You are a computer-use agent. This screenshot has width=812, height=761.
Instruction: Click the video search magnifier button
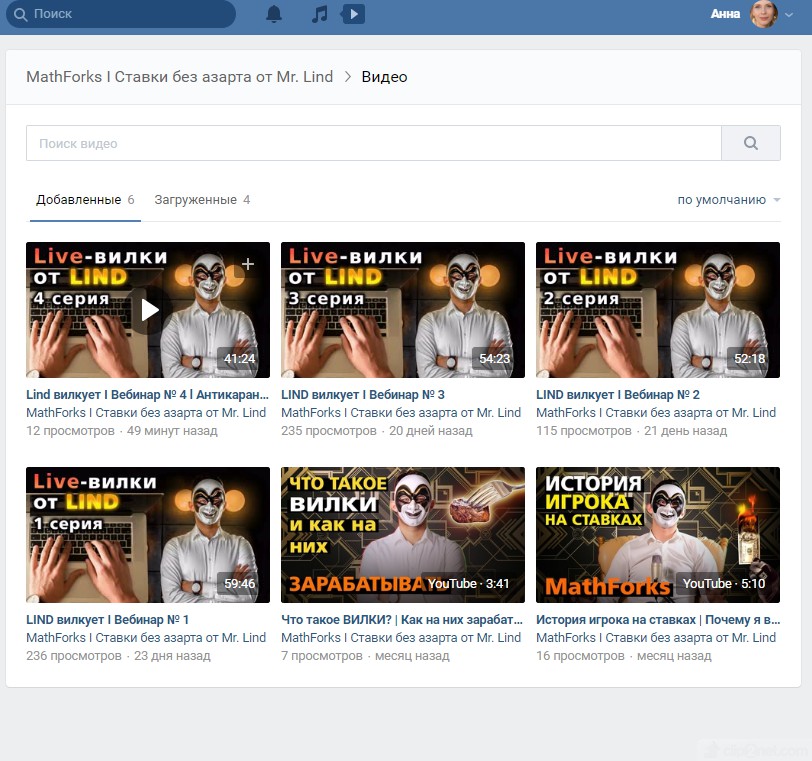[751, 143]
